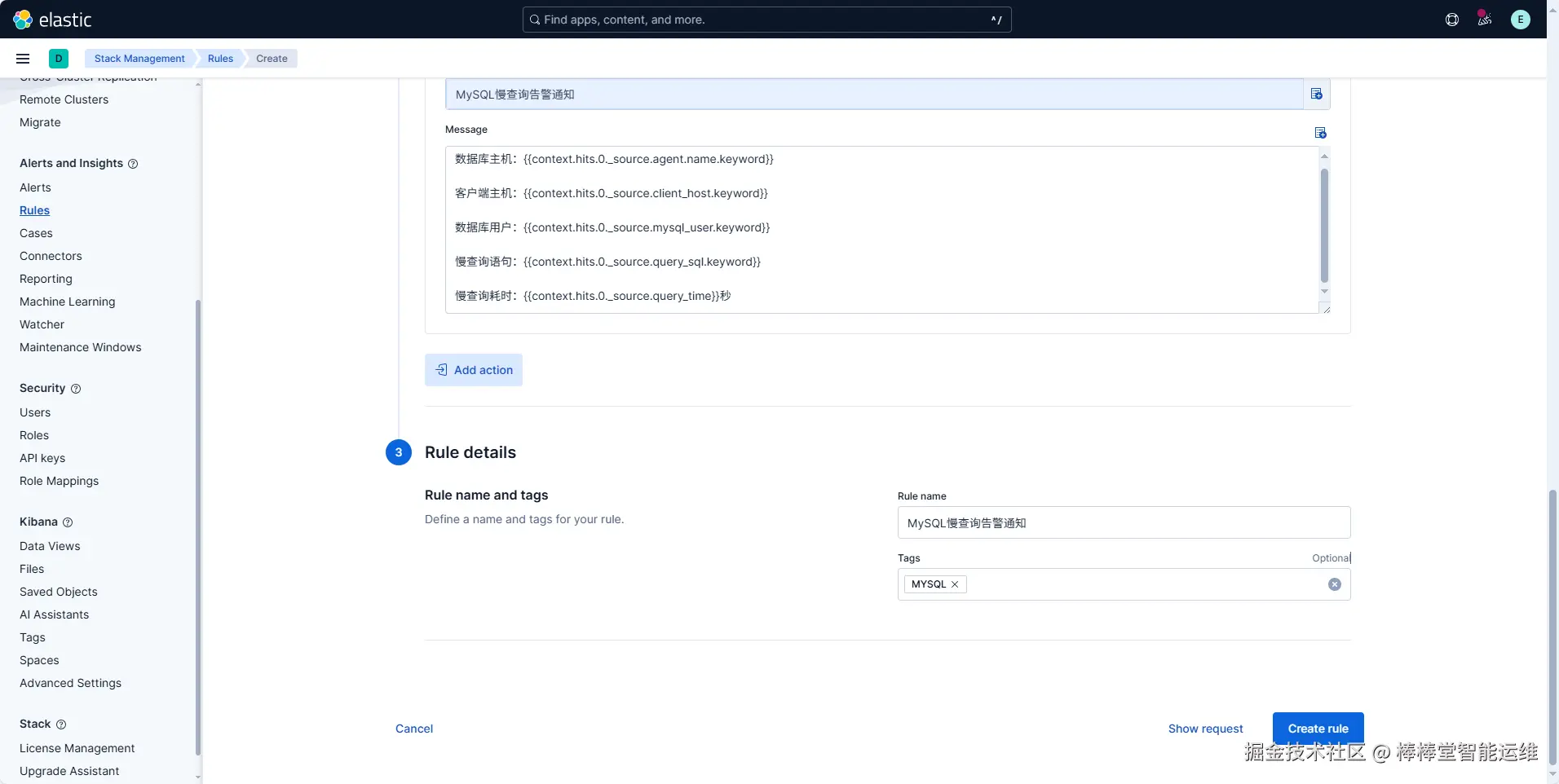
Task: Toggle the hamburger navigation menu
Action: pos(23,59)
